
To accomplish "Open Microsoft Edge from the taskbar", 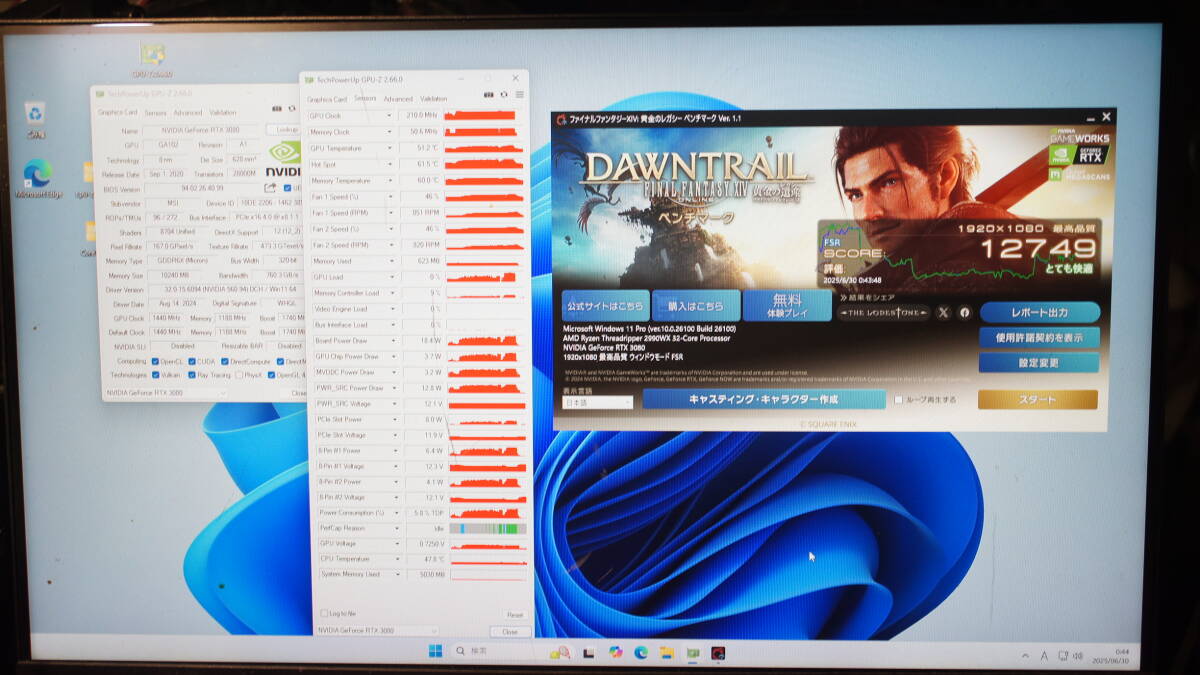I will click(x=640, y=652).
